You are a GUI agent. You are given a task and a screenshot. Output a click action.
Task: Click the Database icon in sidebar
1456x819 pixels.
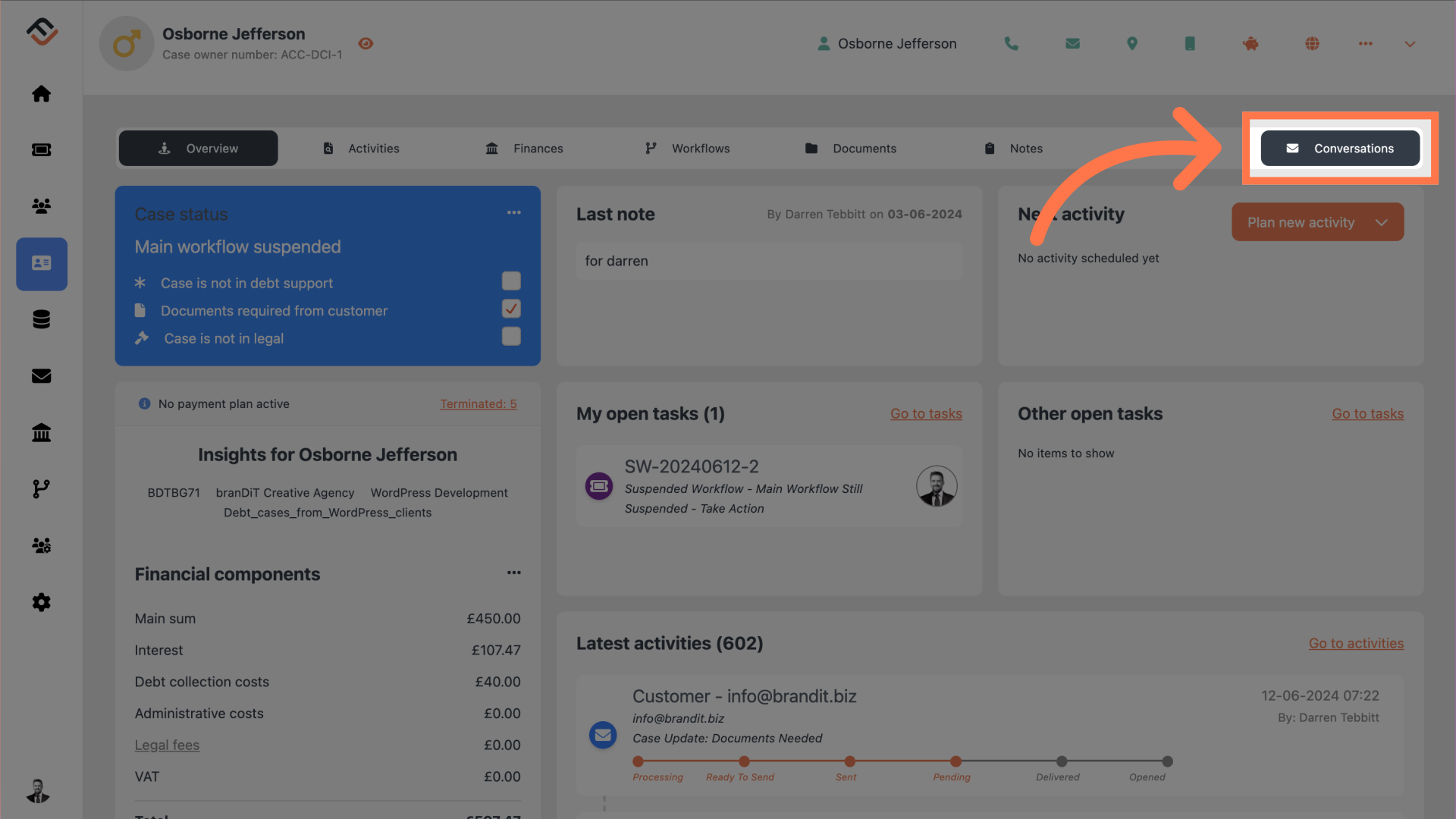pyautogui.click(x=41, y=319)
